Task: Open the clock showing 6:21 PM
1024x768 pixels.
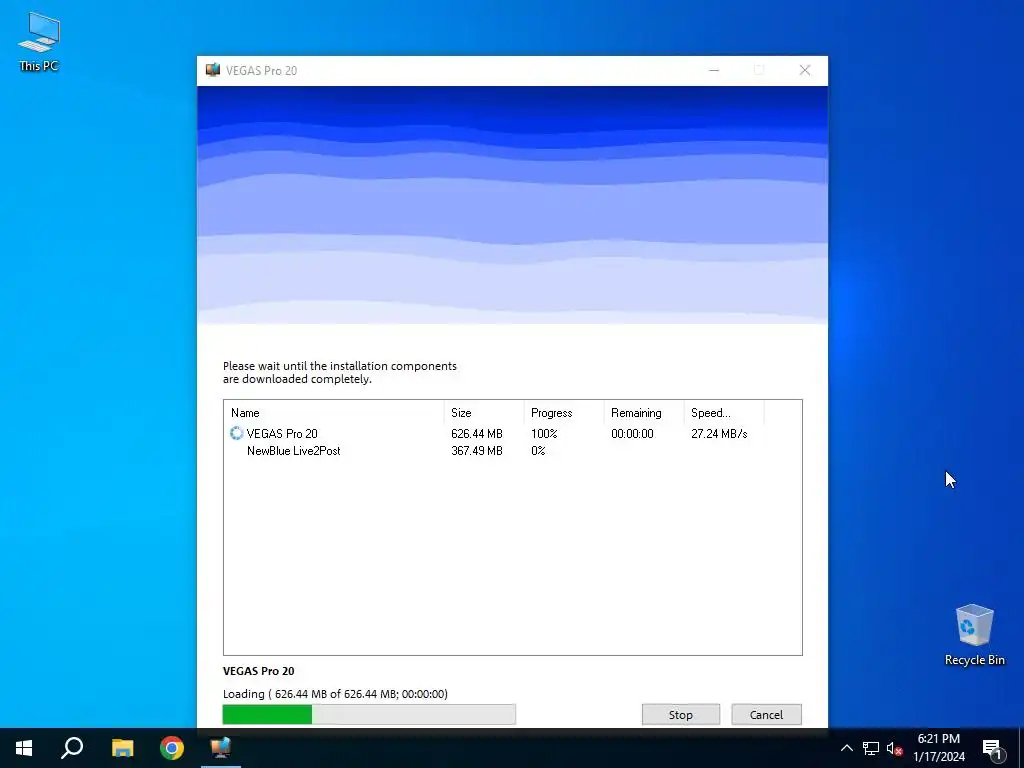Action: (938, 748)
